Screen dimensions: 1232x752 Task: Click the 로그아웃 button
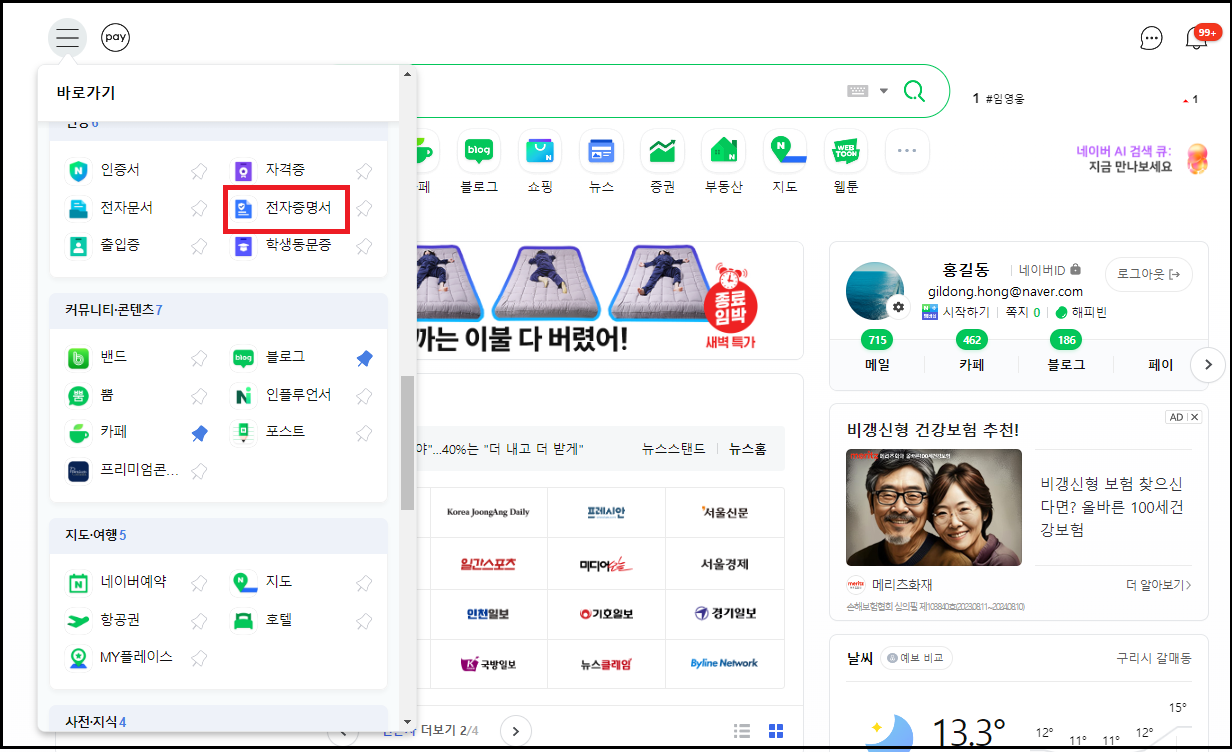[x=1148, y=275]
